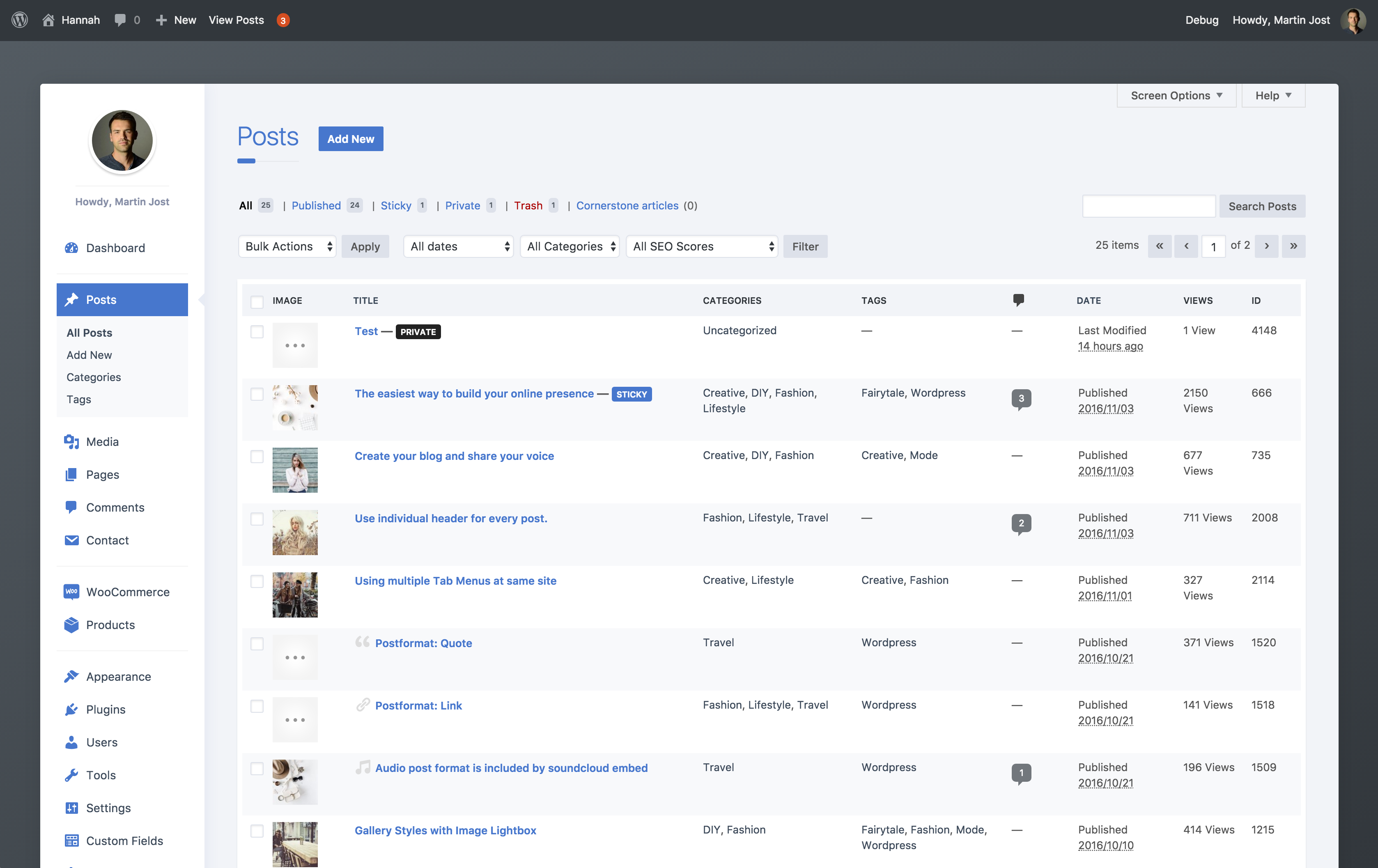The height and width of the screenshot is (868, 1378).
Task: Check the checkbox next to the Test post
Action: click(257, 331)
